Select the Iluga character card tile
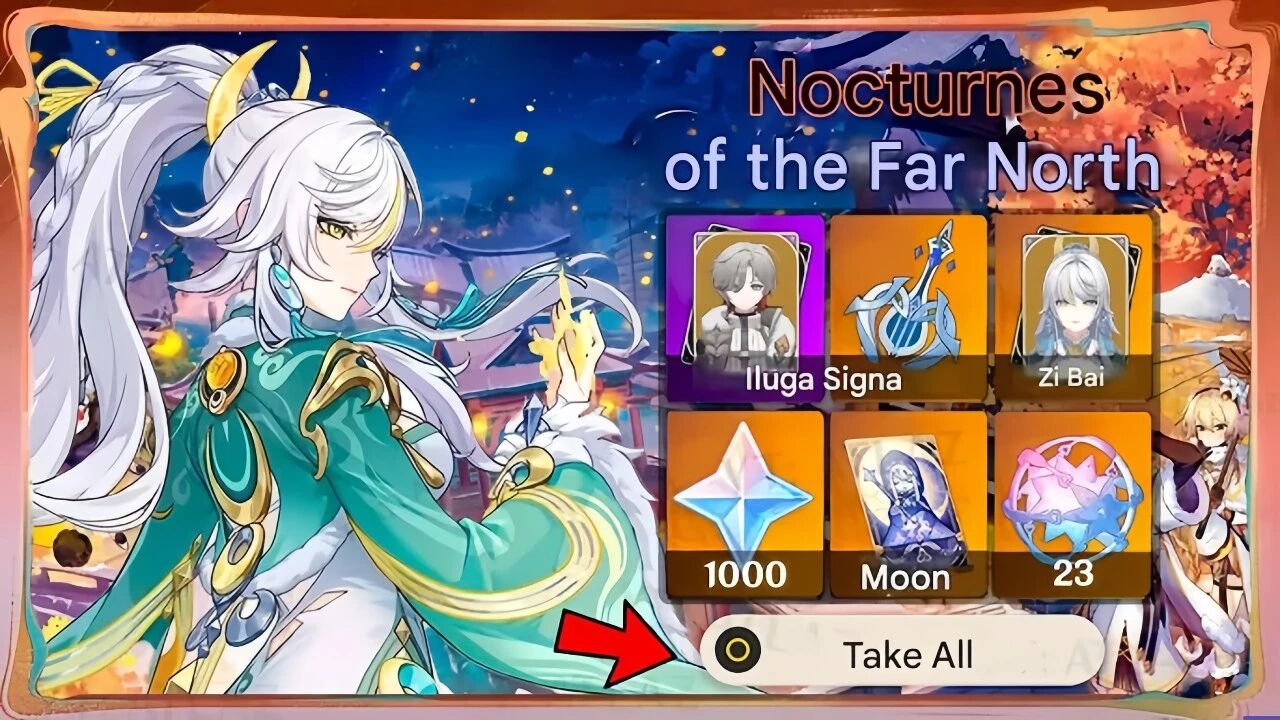Screen dimensions: 1280x720 [x=745, y=306]
